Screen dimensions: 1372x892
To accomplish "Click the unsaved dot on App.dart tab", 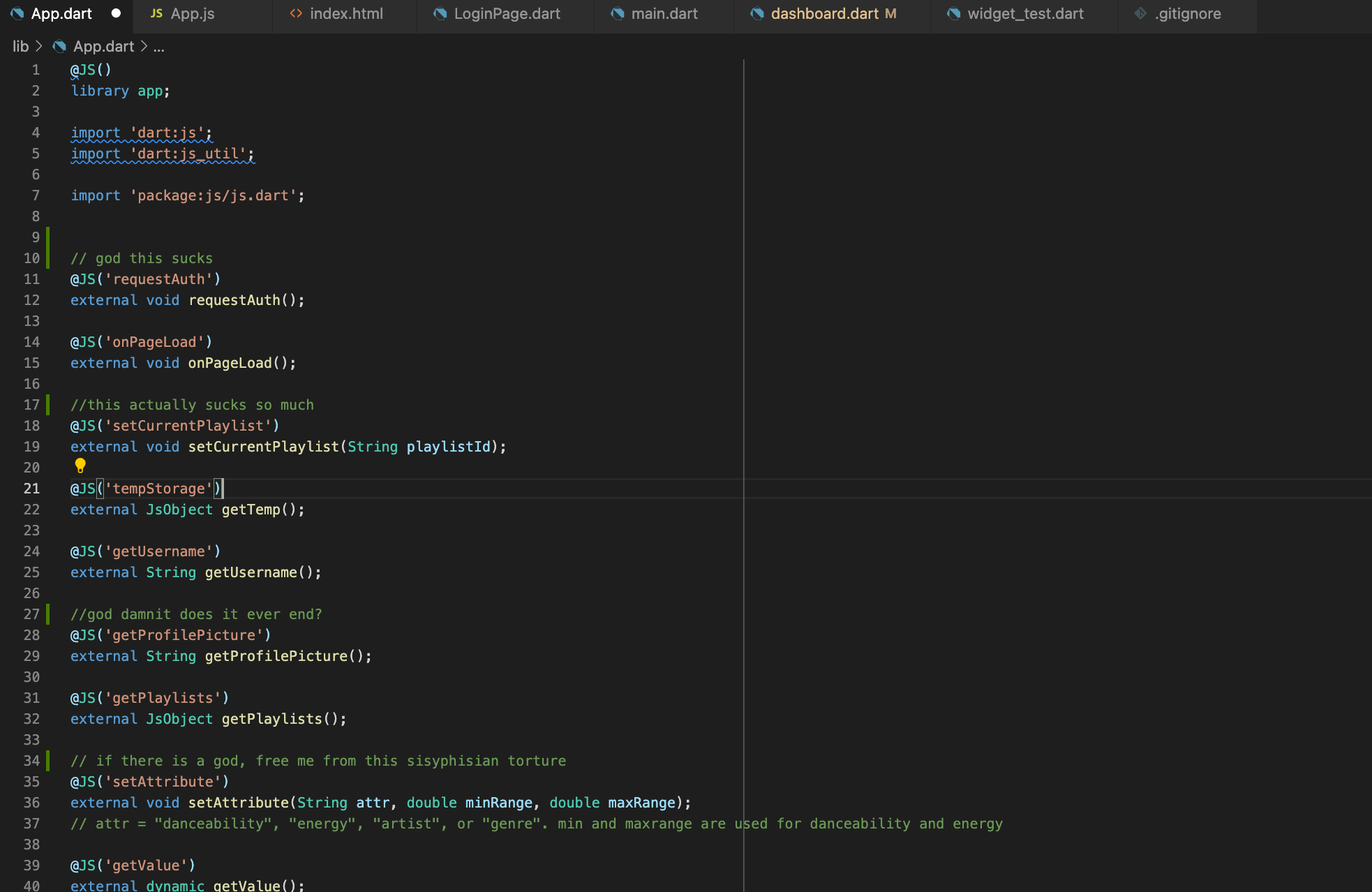I will tap(116, 13).
